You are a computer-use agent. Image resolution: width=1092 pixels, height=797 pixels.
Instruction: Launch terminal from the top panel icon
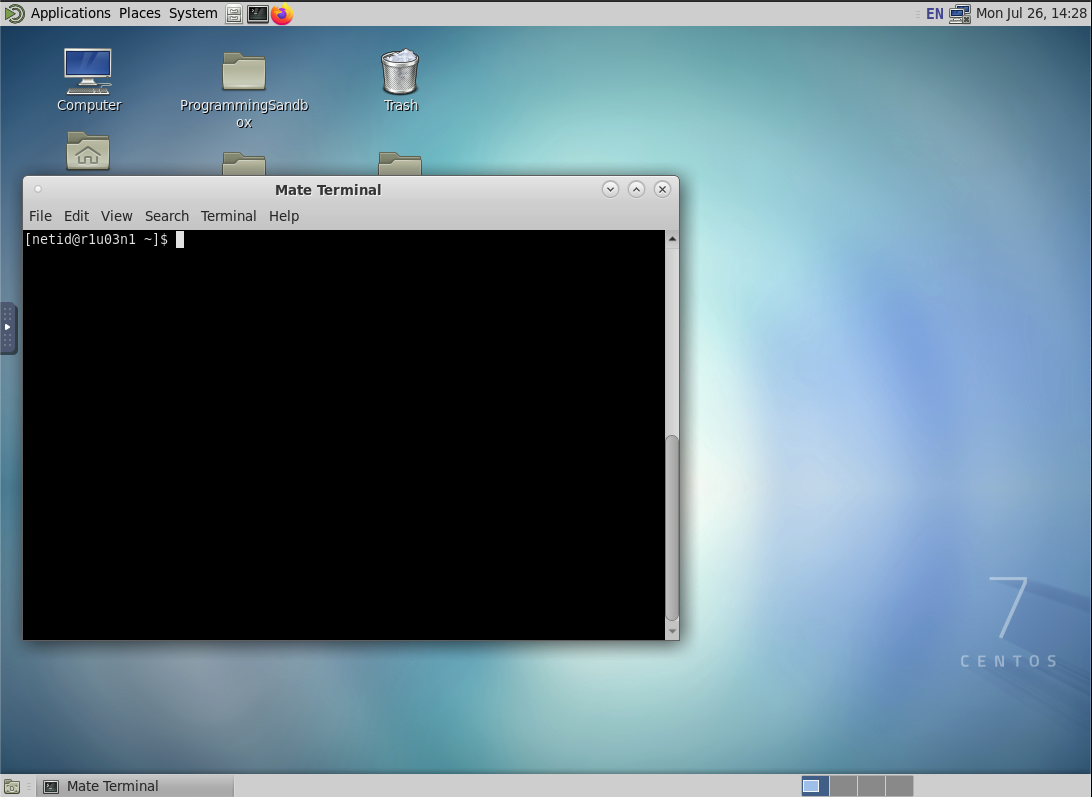click(258, 14)
